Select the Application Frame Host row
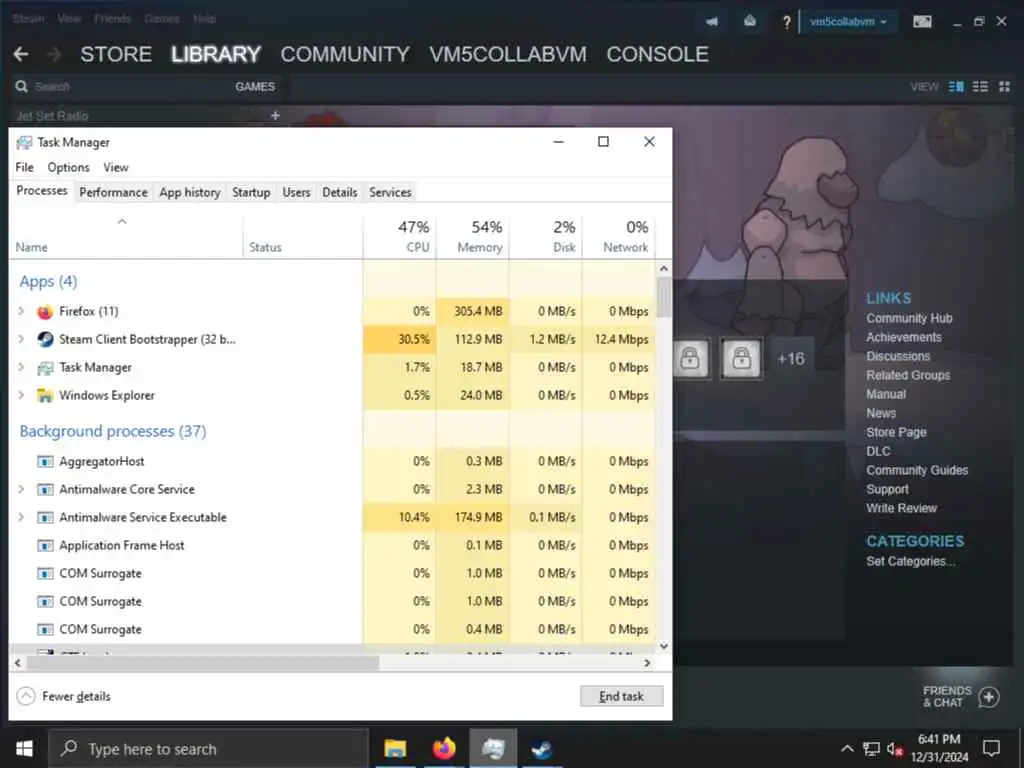This screenshot has width=1024, height=768. click(332, 545)
